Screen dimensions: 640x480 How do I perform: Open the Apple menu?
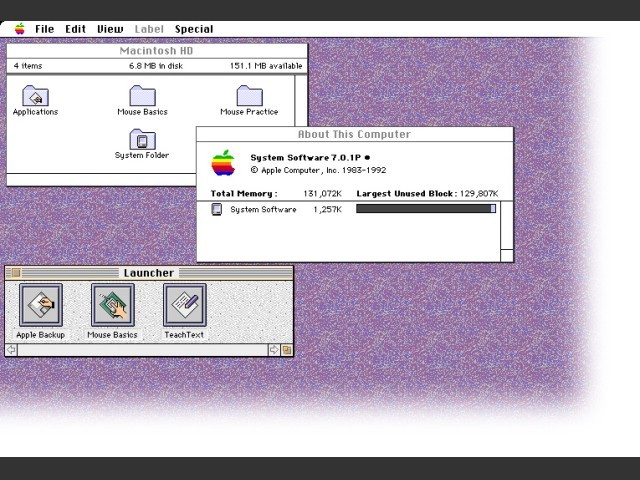(19, 29)
